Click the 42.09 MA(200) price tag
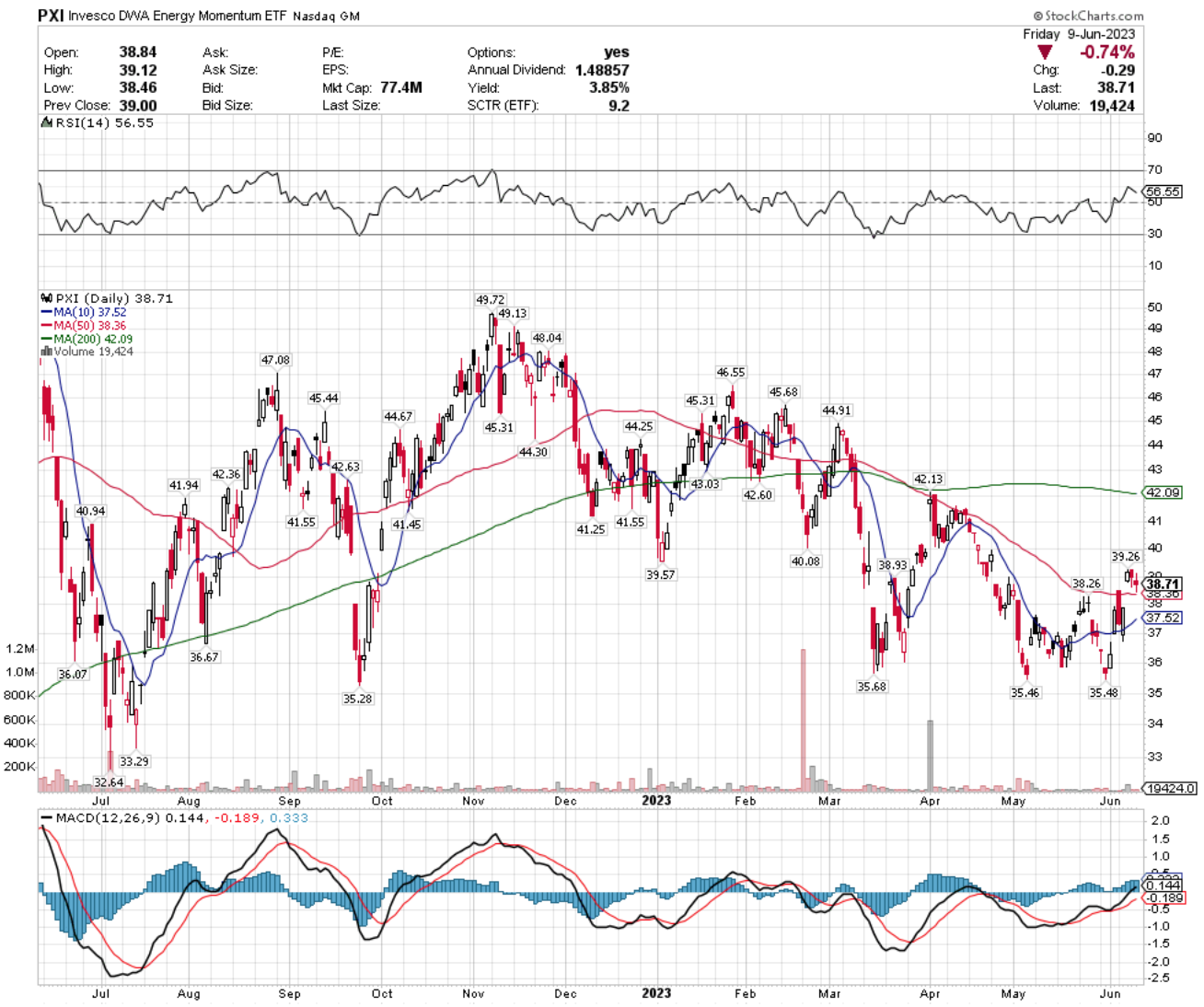The height and width of the screenshot is (1007, 1204). pyautogui.click(x=1163, y=492)
